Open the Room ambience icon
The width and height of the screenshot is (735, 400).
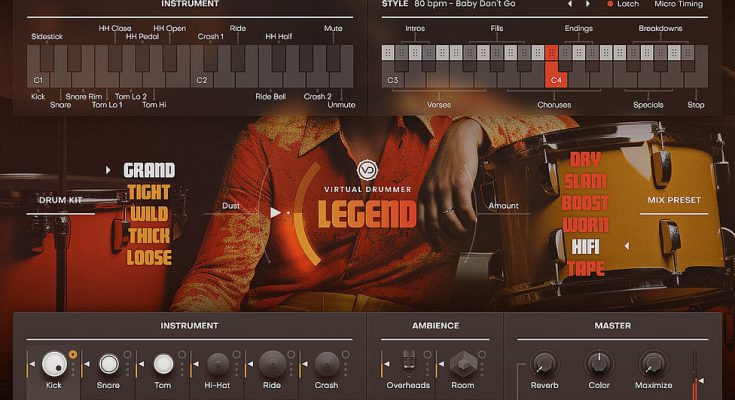pos(462,363)
